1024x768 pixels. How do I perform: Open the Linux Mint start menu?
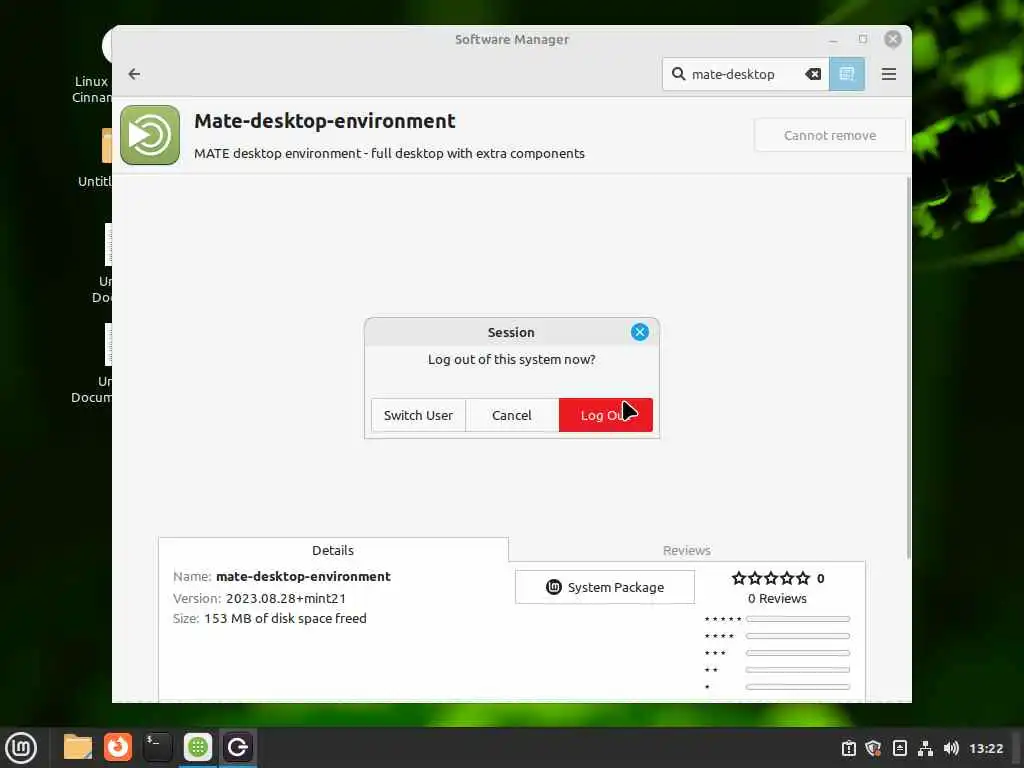coord(21,747)
